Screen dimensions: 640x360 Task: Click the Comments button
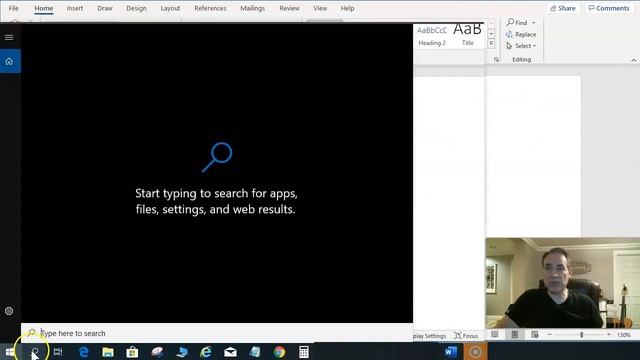pyautogui.click(x=609, y=8)
